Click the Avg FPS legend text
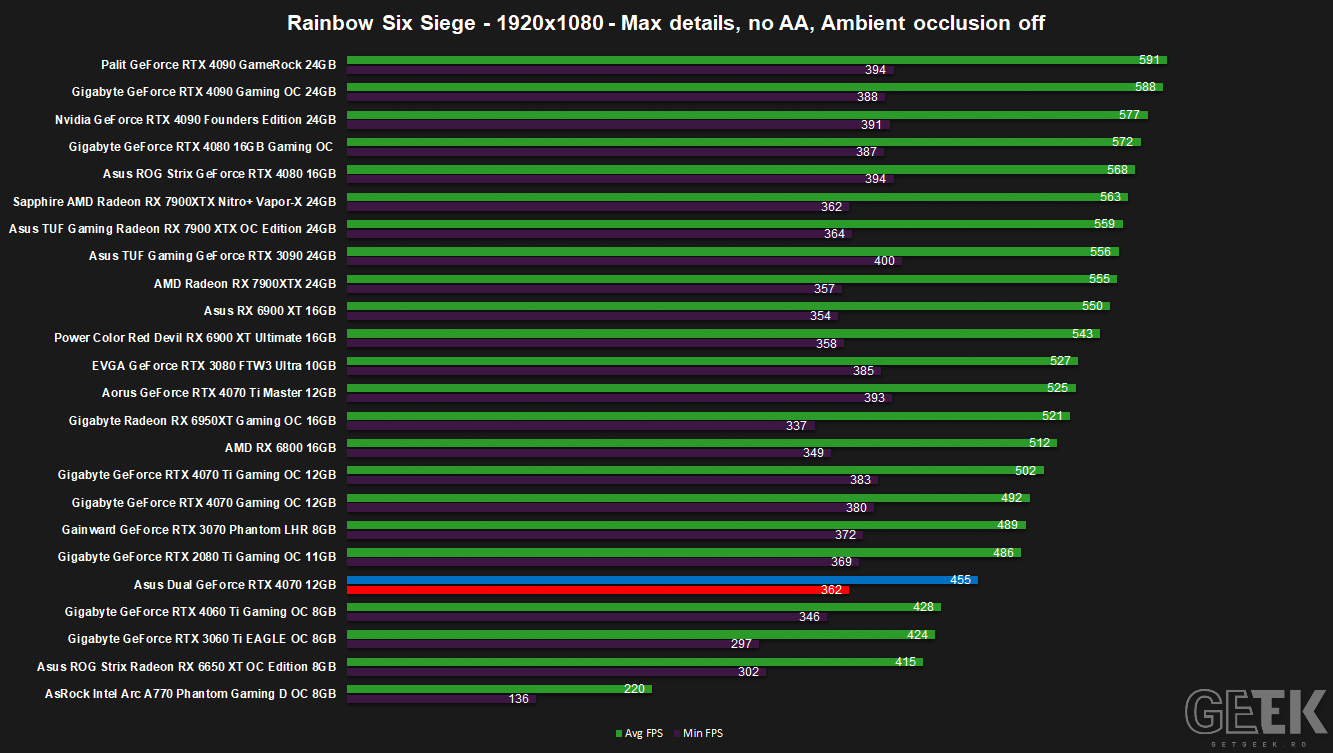The width and height of the screenshot is (1333, 753). 644,734
